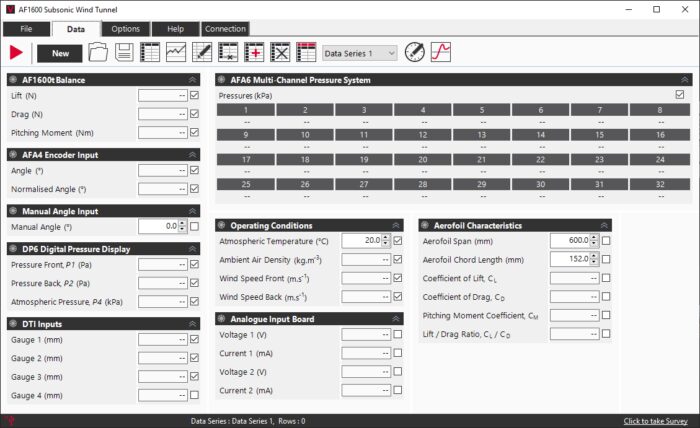The image size is (700, 428).
Task: Collapse the DP6 Digital Pressure Display panel
Action: [x=192, y=249]
